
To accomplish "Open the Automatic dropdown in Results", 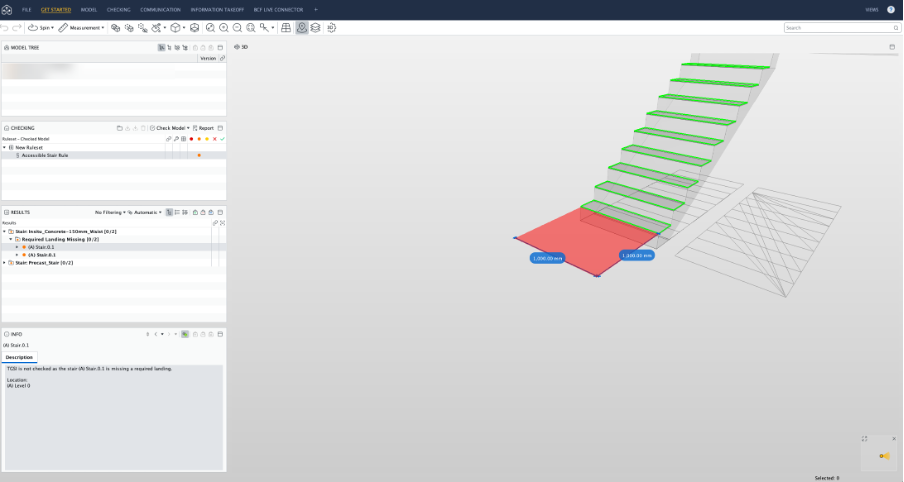I will pos(145,212).
